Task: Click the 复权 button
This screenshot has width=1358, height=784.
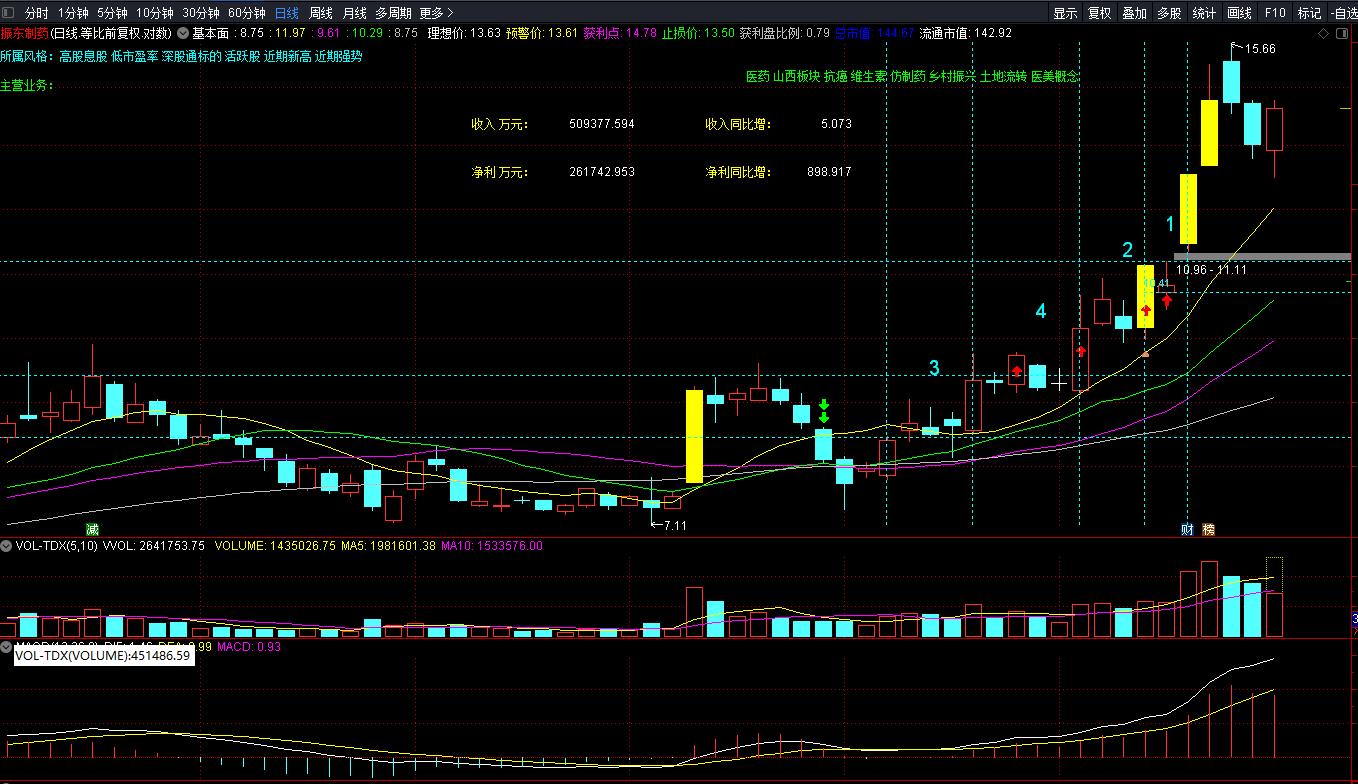Action: [x=1099, y=14]
